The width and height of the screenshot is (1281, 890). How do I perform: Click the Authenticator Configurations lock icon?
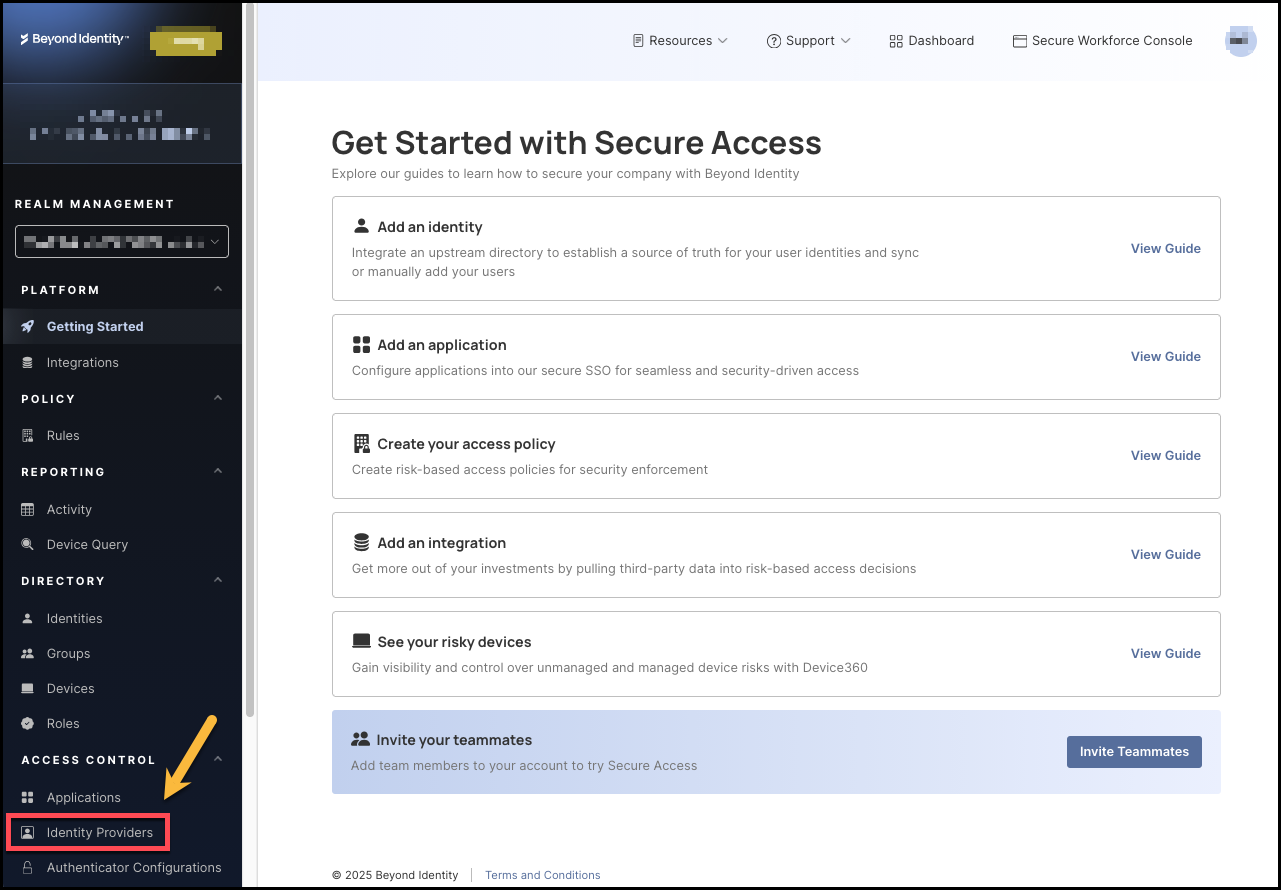28,868
